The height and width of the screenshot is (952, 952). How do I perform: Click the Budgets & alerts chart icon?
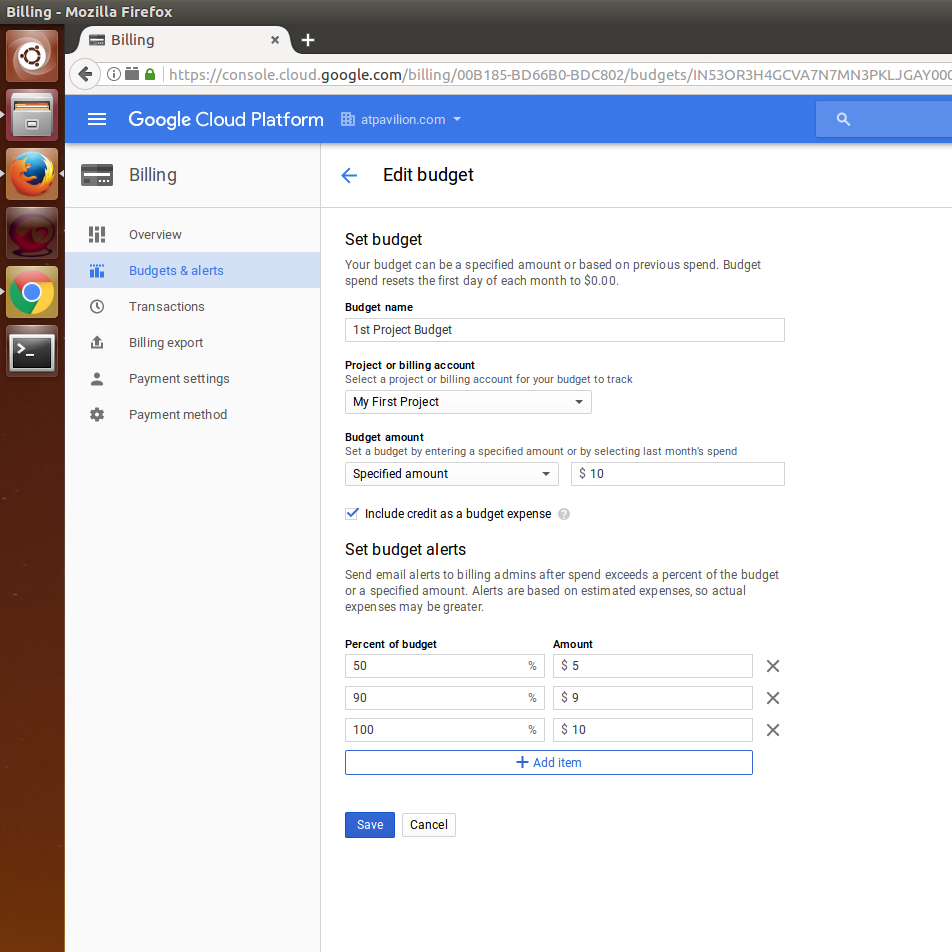[97, 271]
